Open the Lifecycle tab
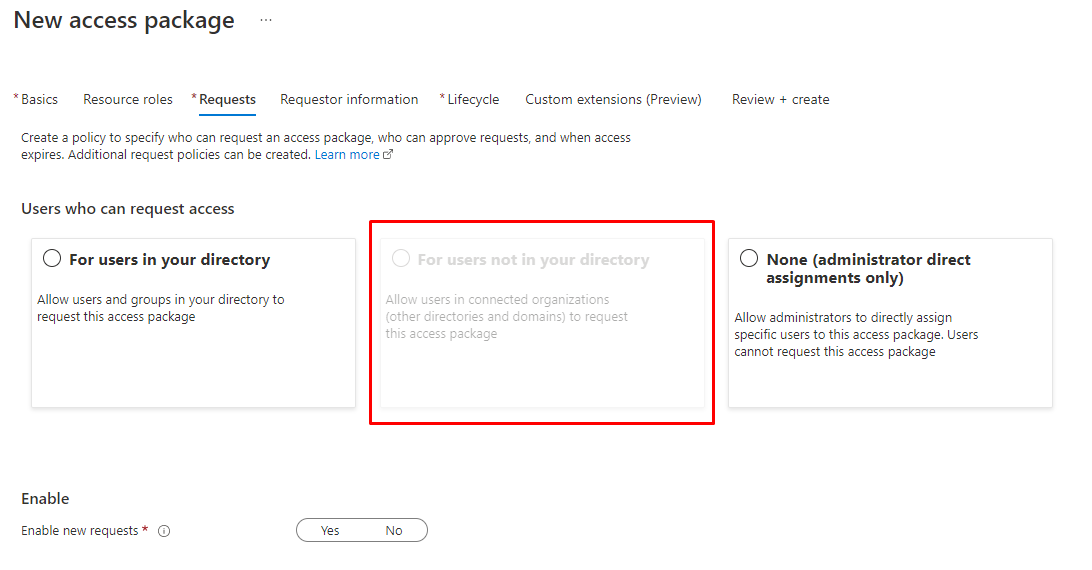The image size is (1092, 570). tap(472, 99)
